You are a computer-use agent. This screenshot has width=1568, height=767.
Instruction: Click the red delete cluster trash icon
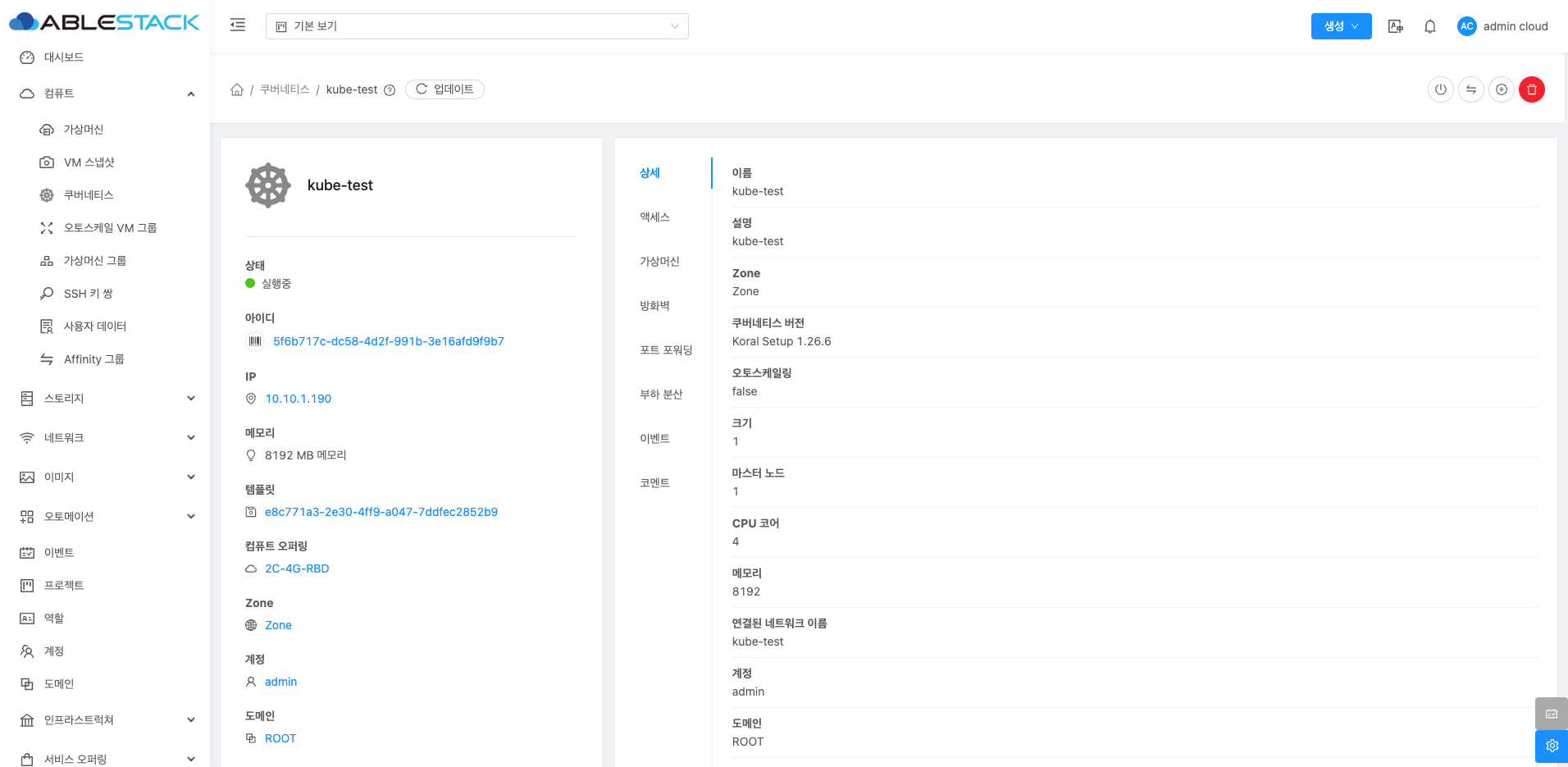click(1531, 89)
